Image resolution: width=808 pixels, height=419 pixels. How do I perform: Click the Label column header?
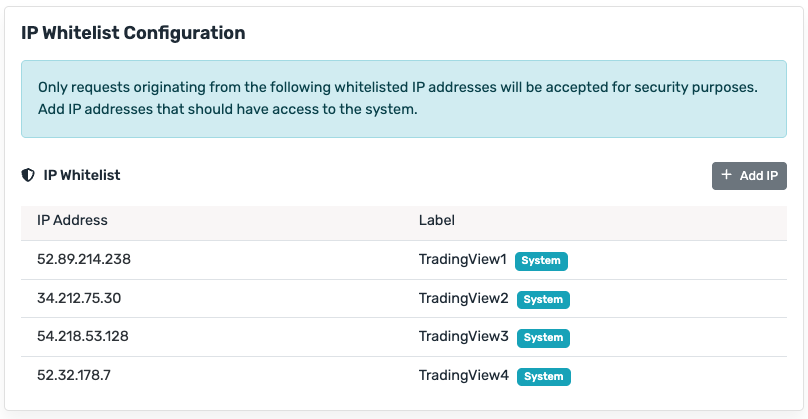436,220
